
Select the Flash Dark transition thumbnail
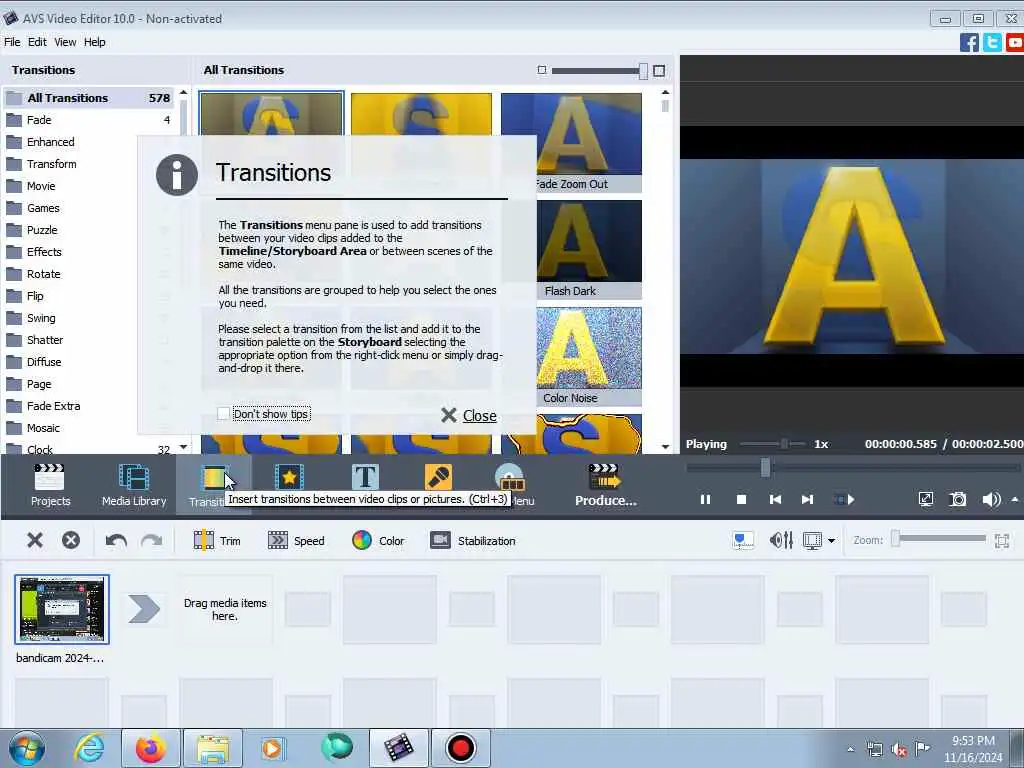click(x=589, y=249)
